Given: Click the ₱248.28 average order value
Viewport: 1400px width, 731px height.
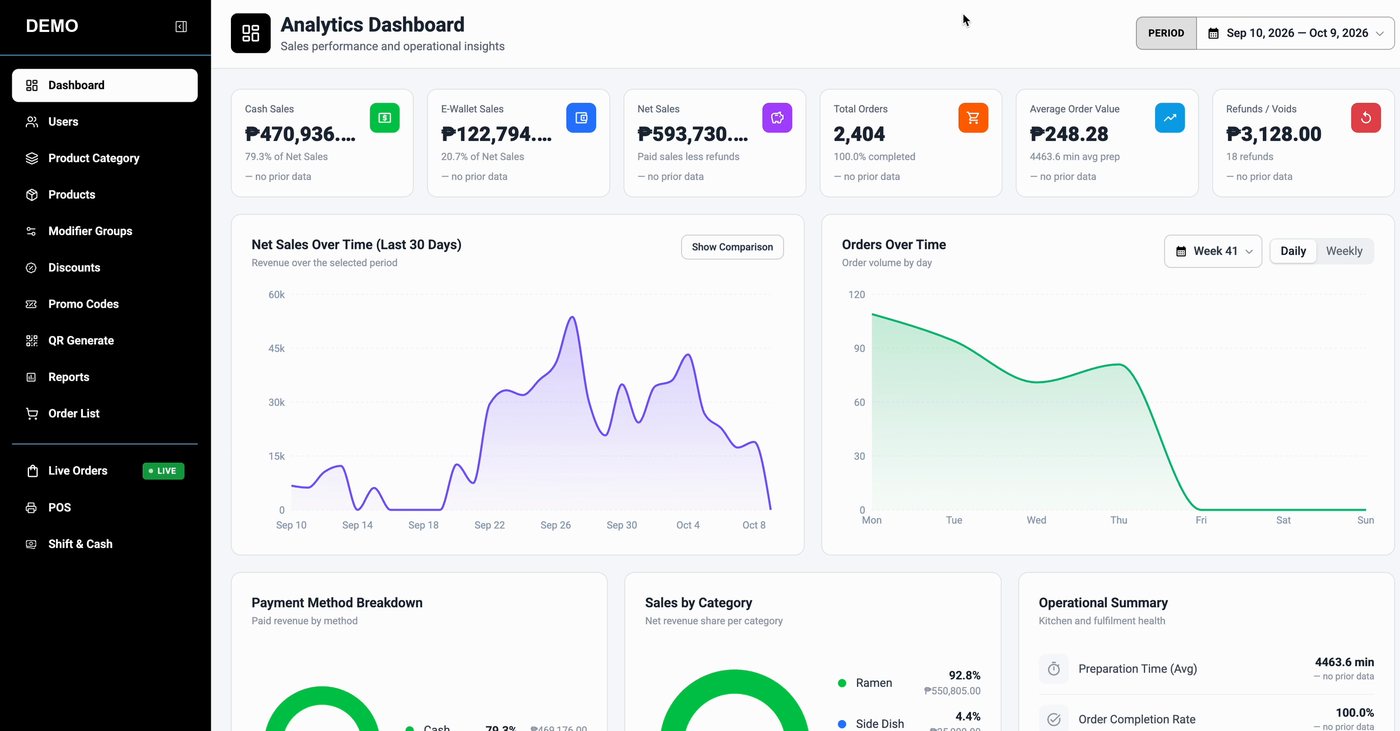Looking at the screenshot, I should (1069, 134).
